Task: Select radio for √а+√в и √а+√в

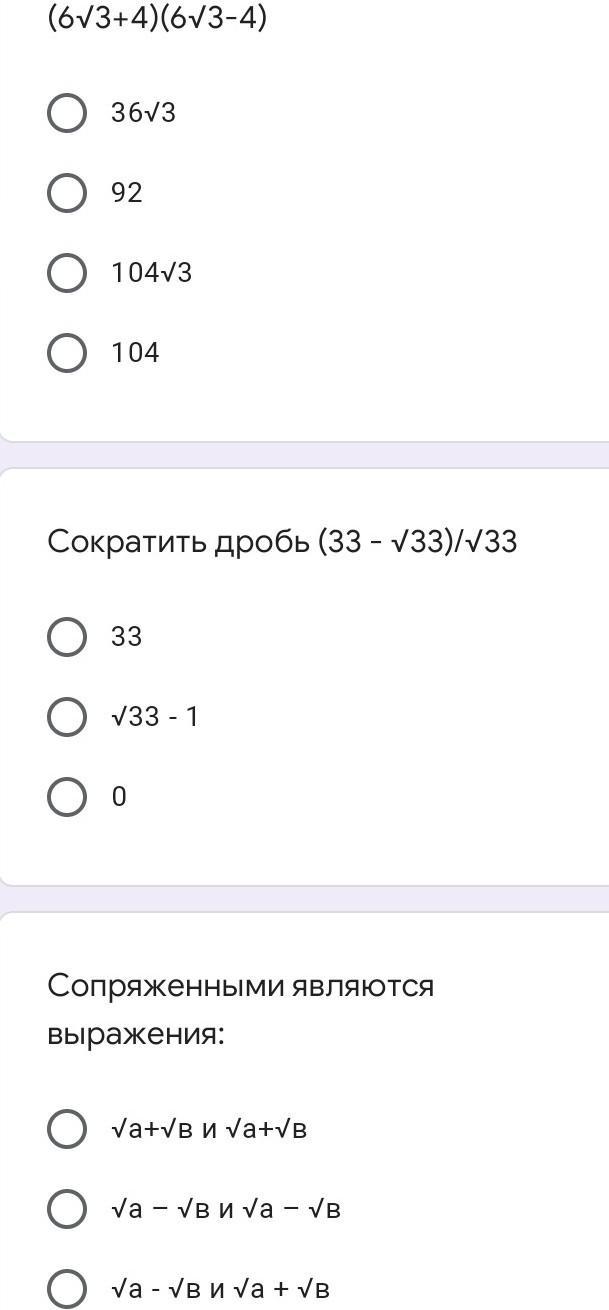Action: (x=67, y=1129)
